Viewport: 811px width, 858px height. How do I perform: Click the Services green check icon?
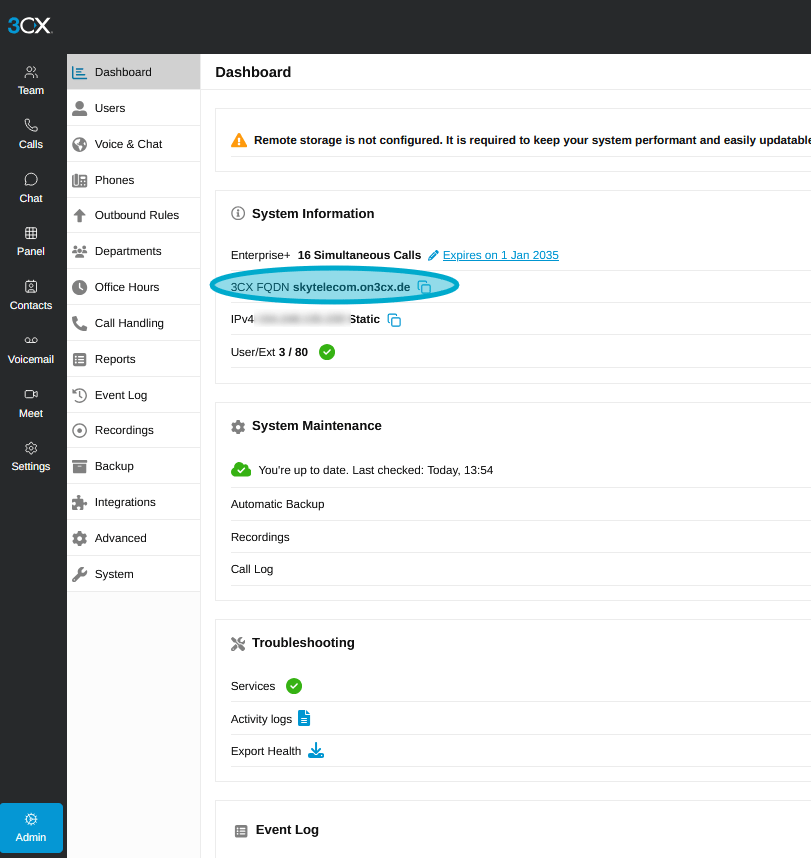[x=294, y=686]
